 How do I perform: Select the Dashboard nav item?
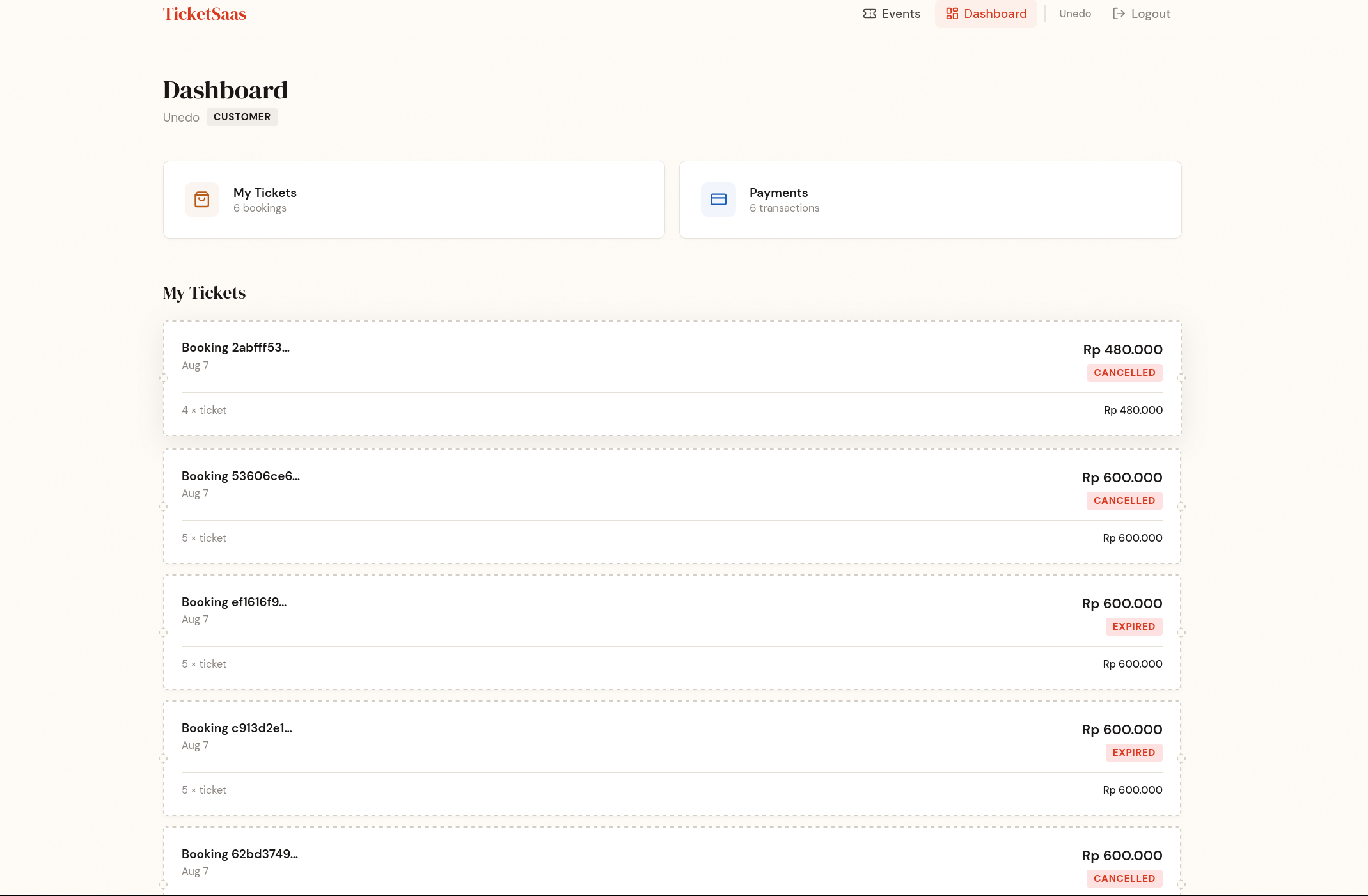click(x=986, y=13)
